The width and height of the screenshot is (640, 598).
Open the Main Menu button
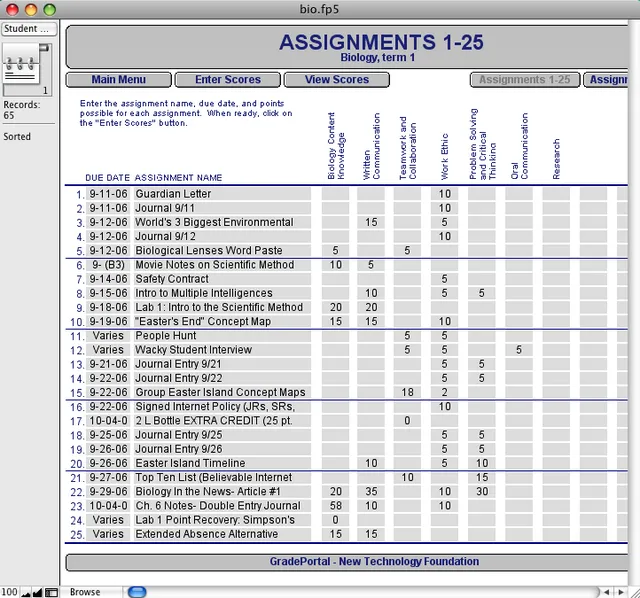118,80
